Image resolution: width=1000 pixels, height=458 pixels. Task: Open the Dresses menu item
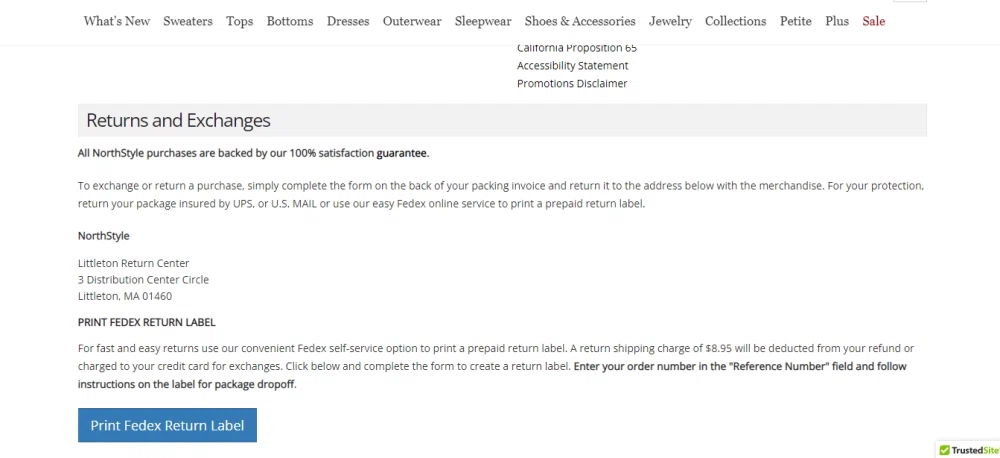348,21
